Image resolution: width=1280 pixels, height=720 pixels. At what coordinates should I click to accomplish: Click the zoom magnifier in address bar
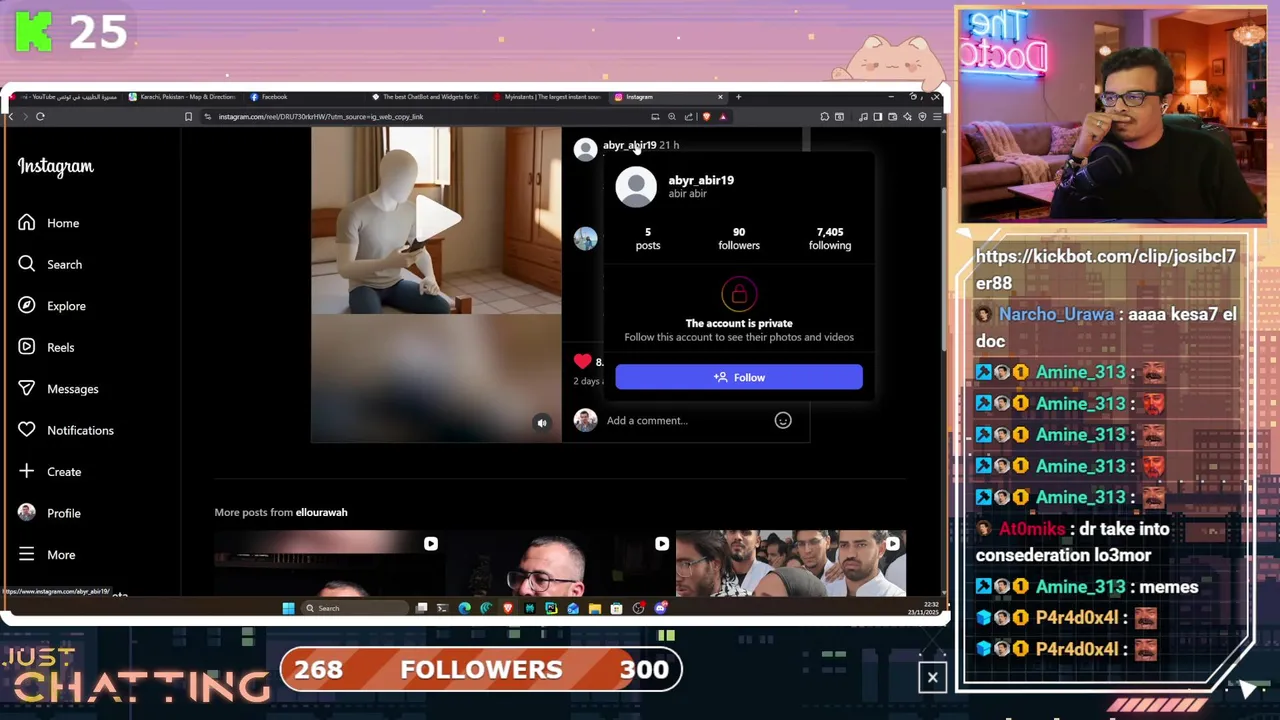(672, 116)
